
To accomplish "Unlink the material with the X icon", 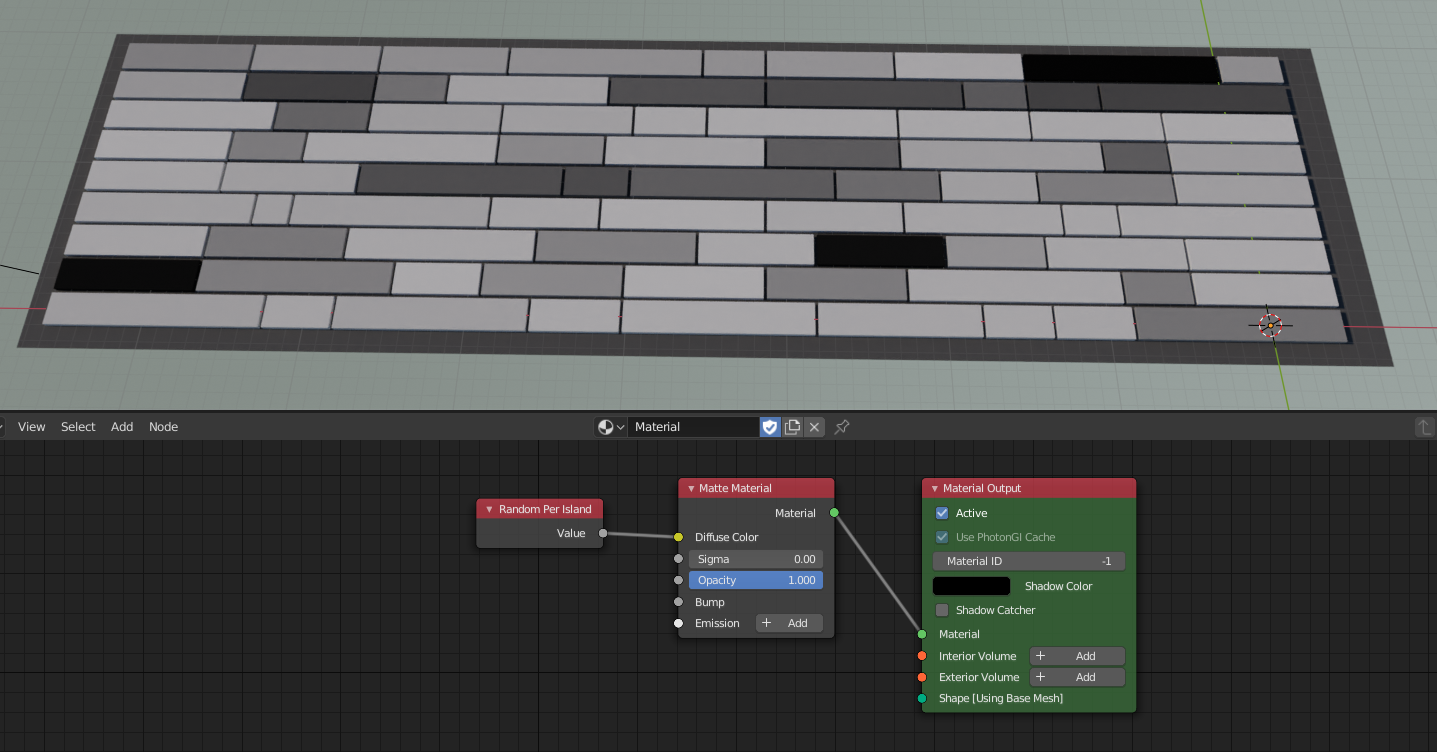I will [815, 427].
